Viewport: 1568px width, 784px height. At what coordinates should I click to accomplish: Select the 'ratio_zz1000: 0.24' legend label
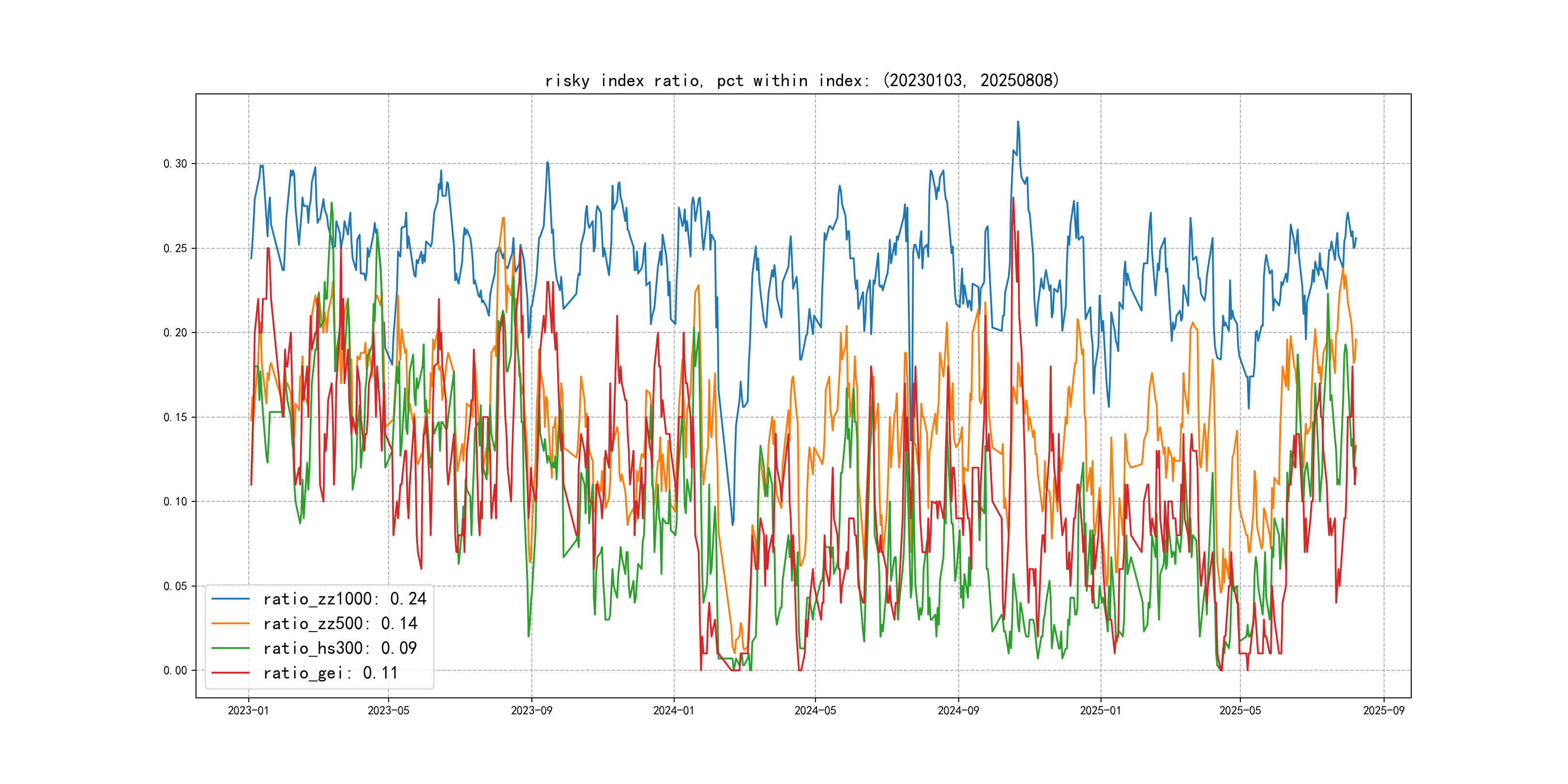coord(345,599)
